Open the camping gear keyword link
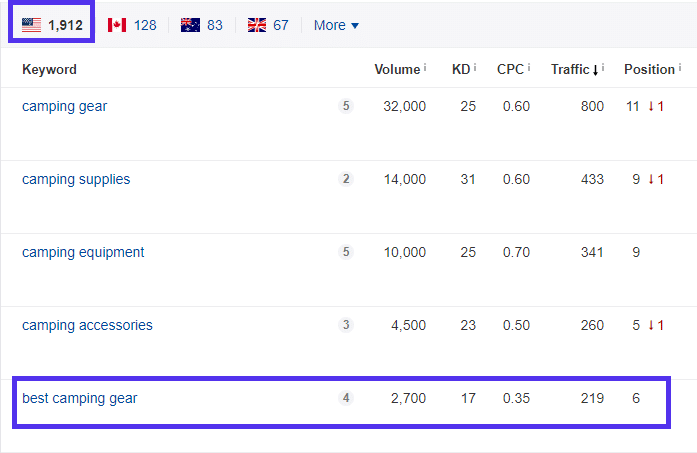Image resolution: width=697 pixels, height=453 pixels. pos(64,106)
